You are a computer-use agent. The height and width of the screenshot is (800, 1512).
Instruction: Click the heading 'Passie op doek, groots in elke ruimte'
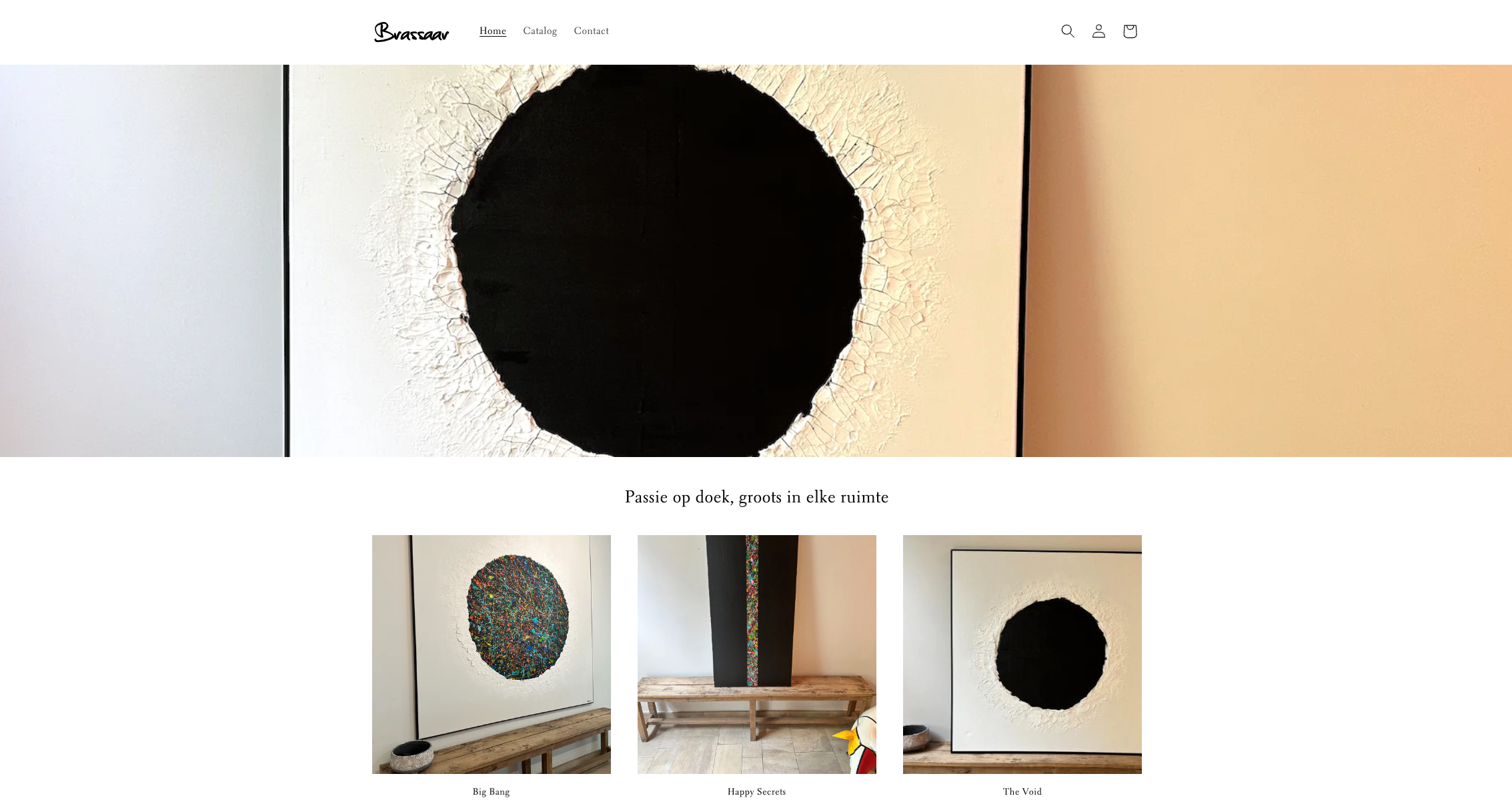(x=756, y=497)
